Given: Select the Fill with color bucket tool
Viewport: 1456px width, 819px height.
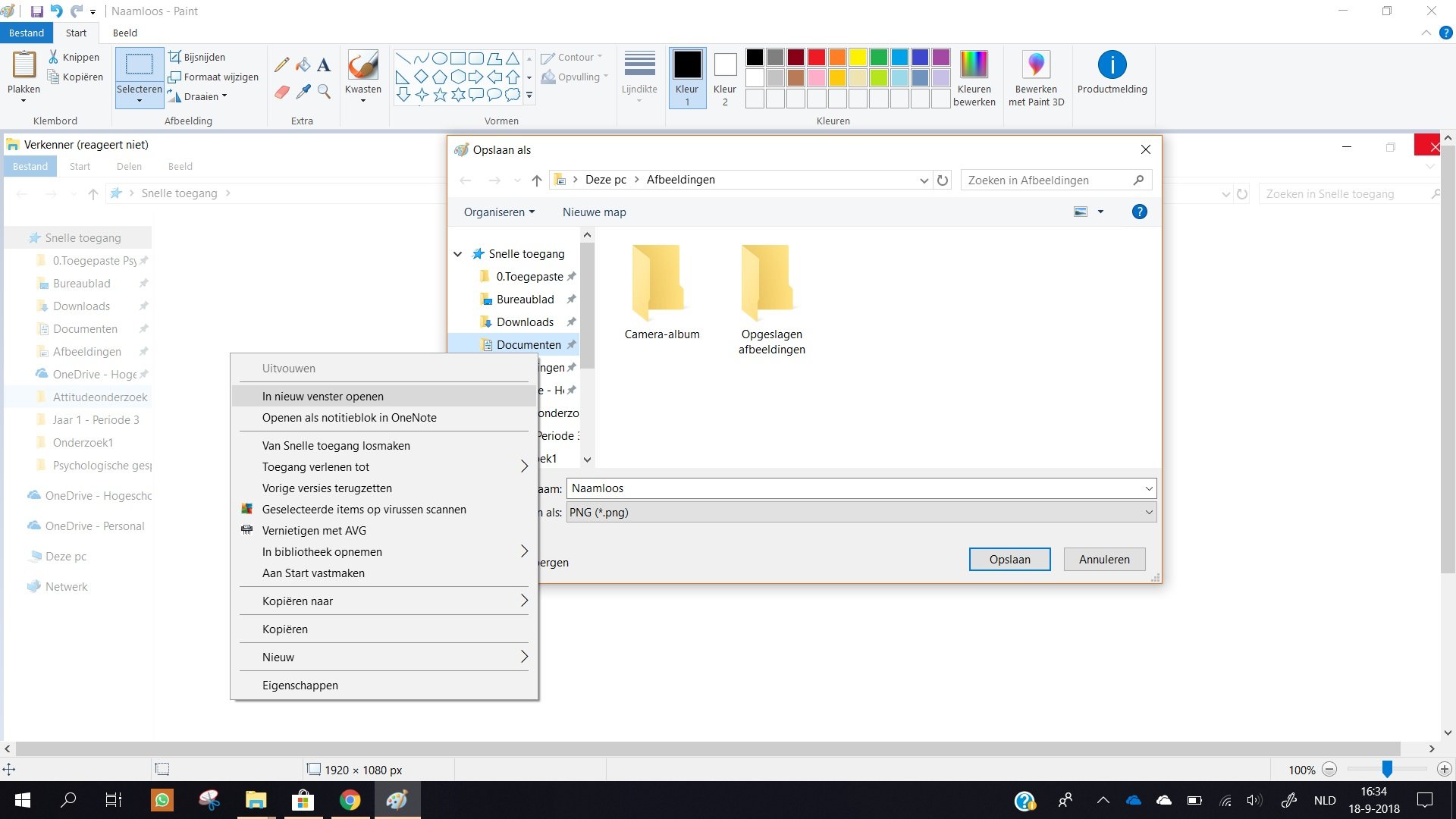Looking at the screenshot, I should coord(303,65).
